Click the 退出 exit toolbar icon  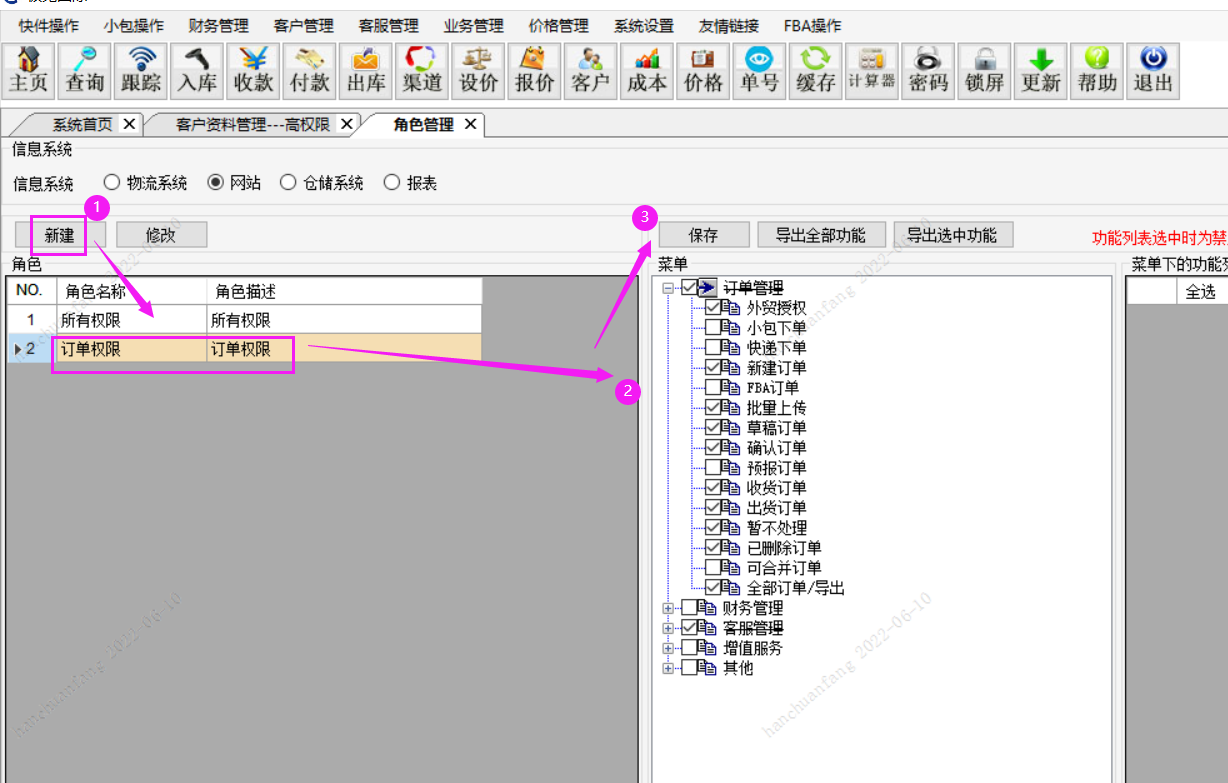[1153, 71]
